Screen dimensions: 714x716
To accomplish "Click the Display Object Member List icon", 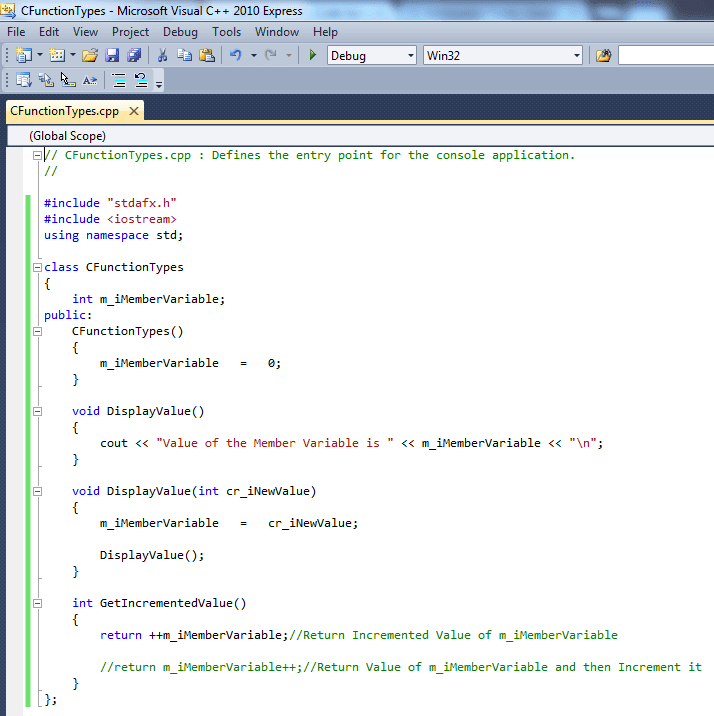I will tap(23, 80).
